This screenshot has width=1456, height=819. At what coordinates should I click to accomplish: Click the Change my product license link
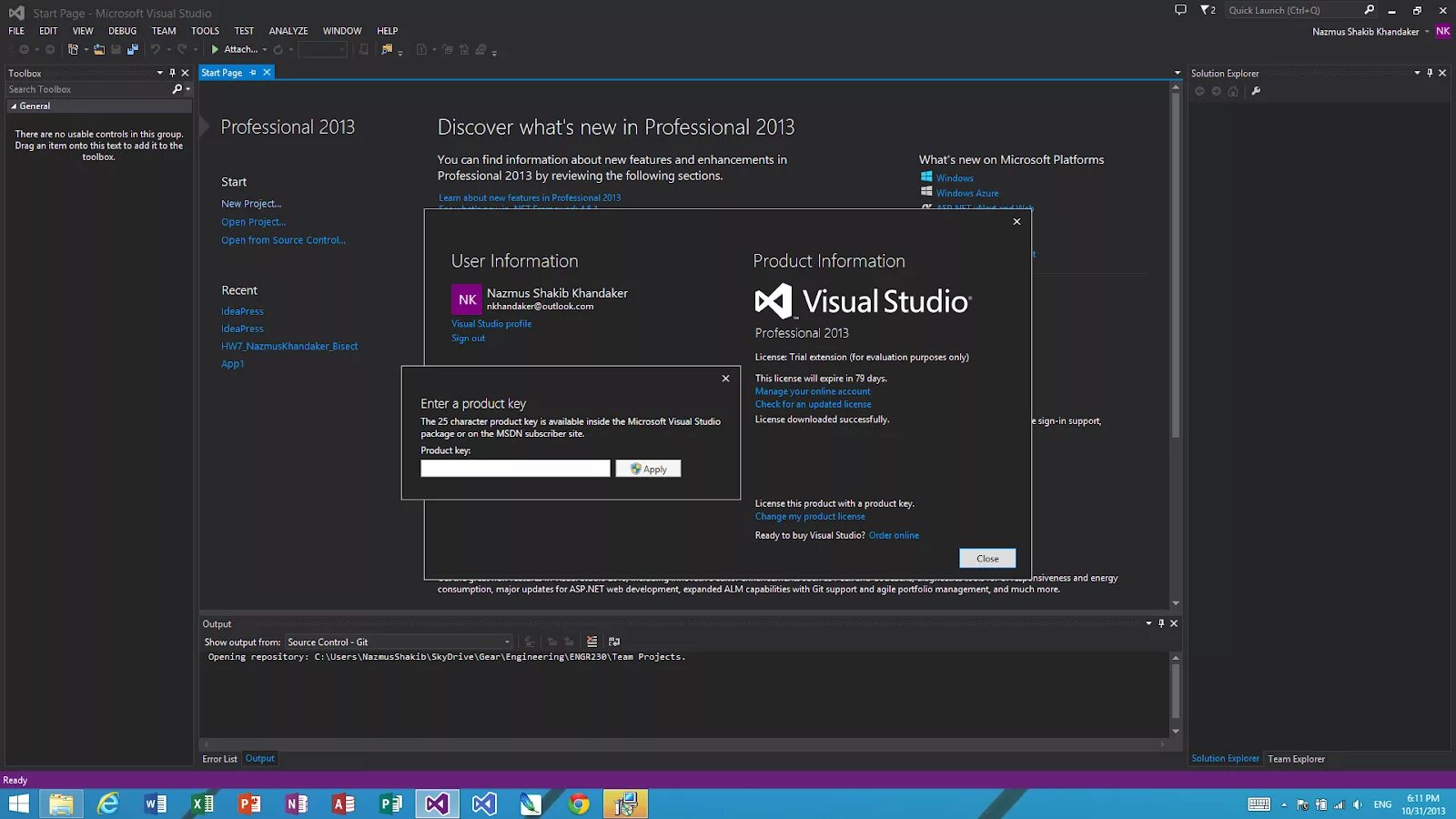click(x=810, y=517)
